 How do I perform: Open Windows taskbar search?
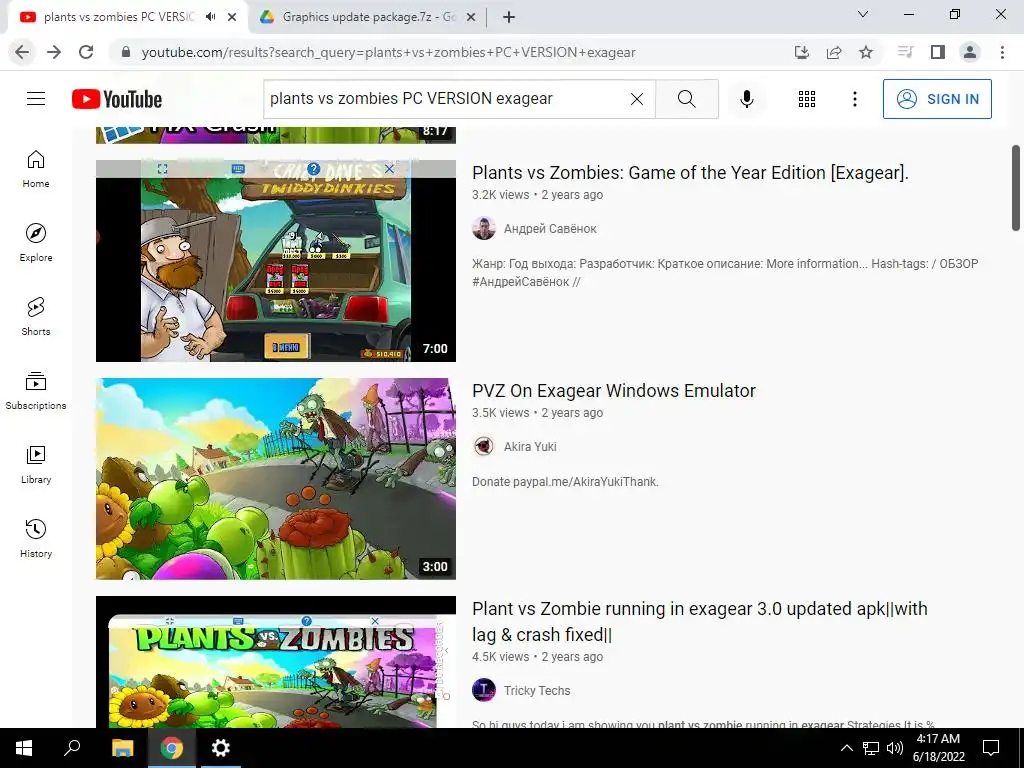pos(72,748)
